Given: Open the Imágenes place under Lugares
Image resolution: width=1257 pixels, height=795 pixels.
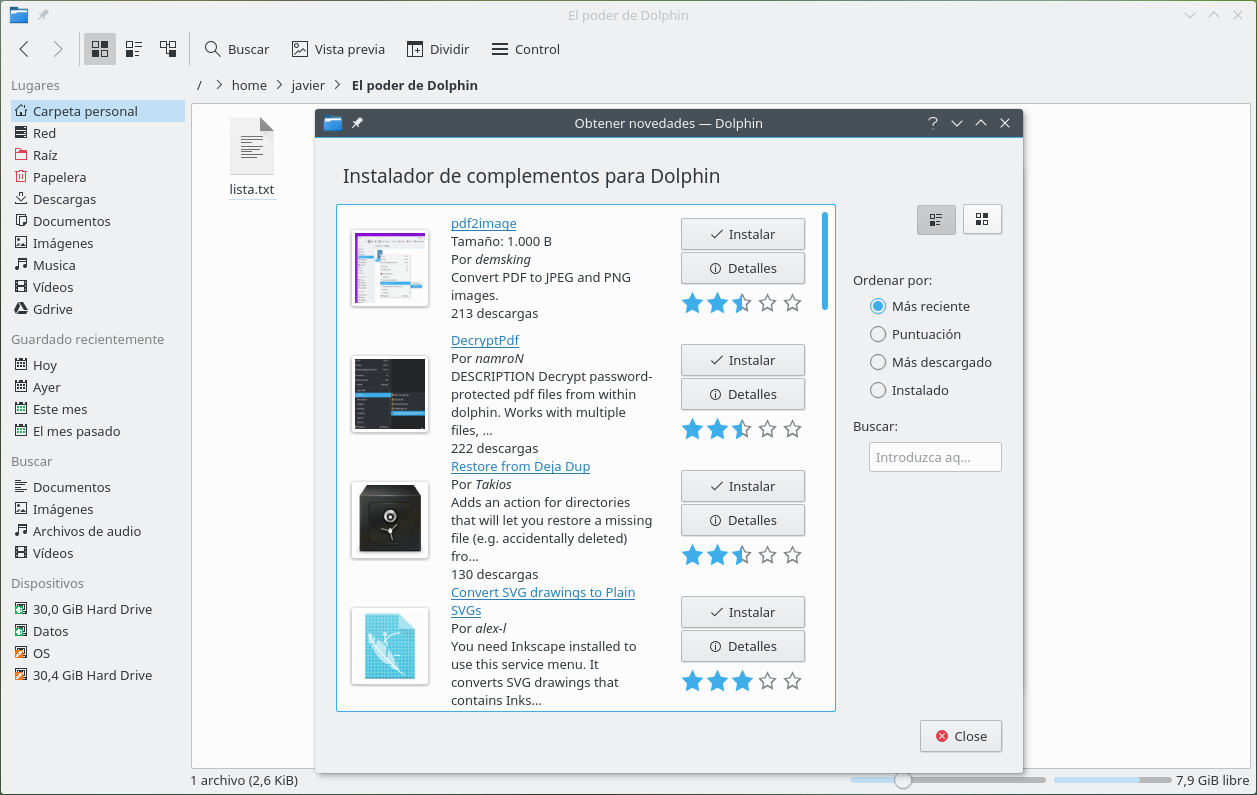Looking at the screenshot, I should tap(98, 243).
